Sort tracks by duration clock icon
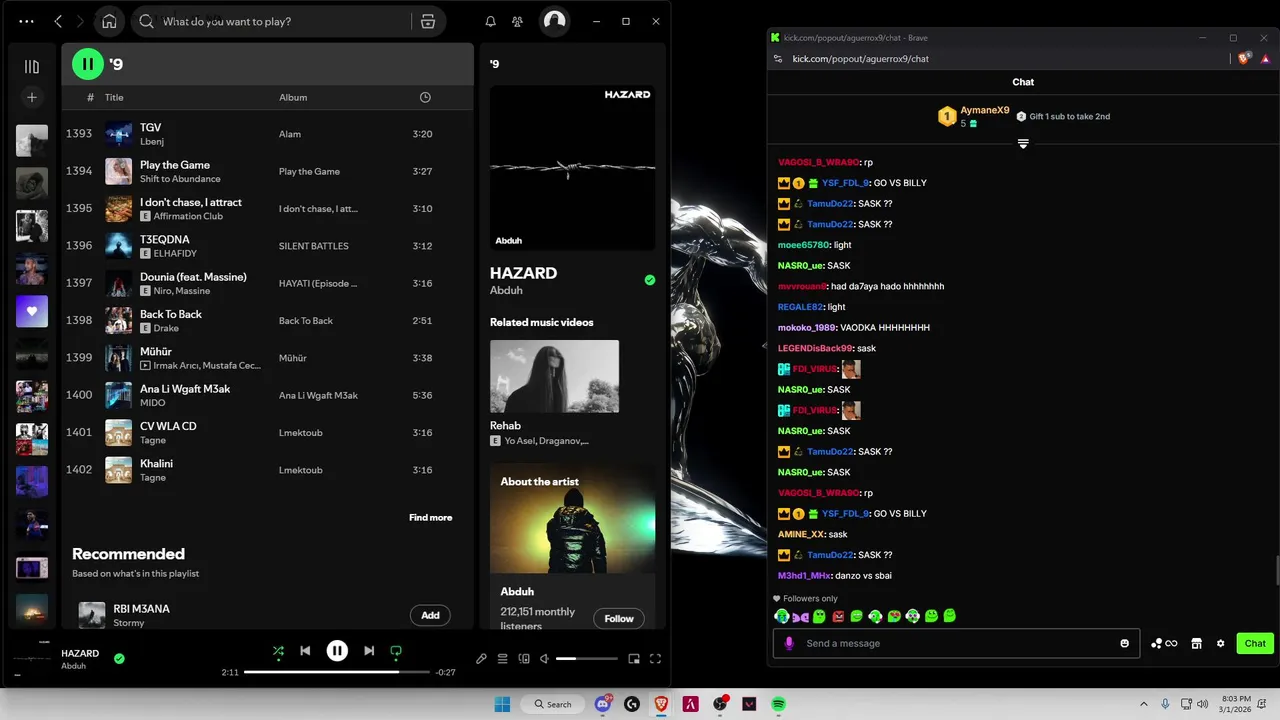This screenshot has width=1280, height=720. coord(425,97)
